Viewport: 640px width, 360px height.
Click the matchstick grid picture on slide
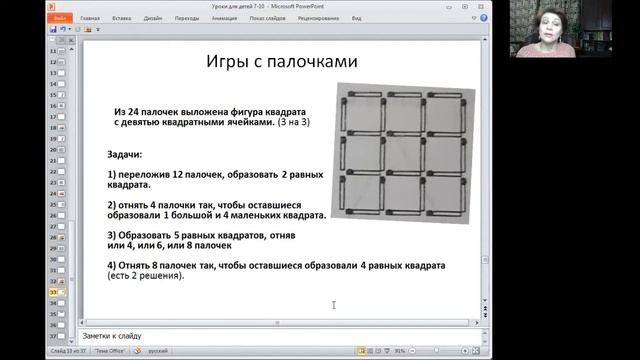(x=403, y=153)
